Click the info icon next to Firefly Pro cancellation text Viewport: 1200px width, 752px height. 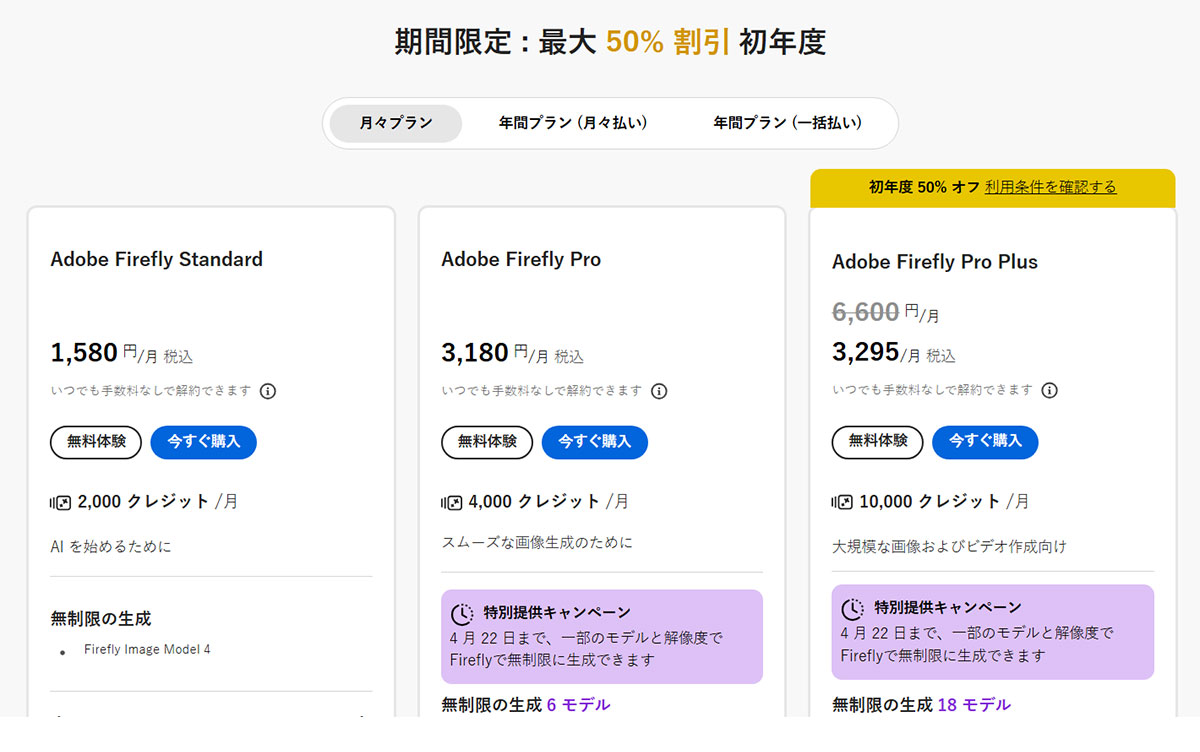click(659, 392)
